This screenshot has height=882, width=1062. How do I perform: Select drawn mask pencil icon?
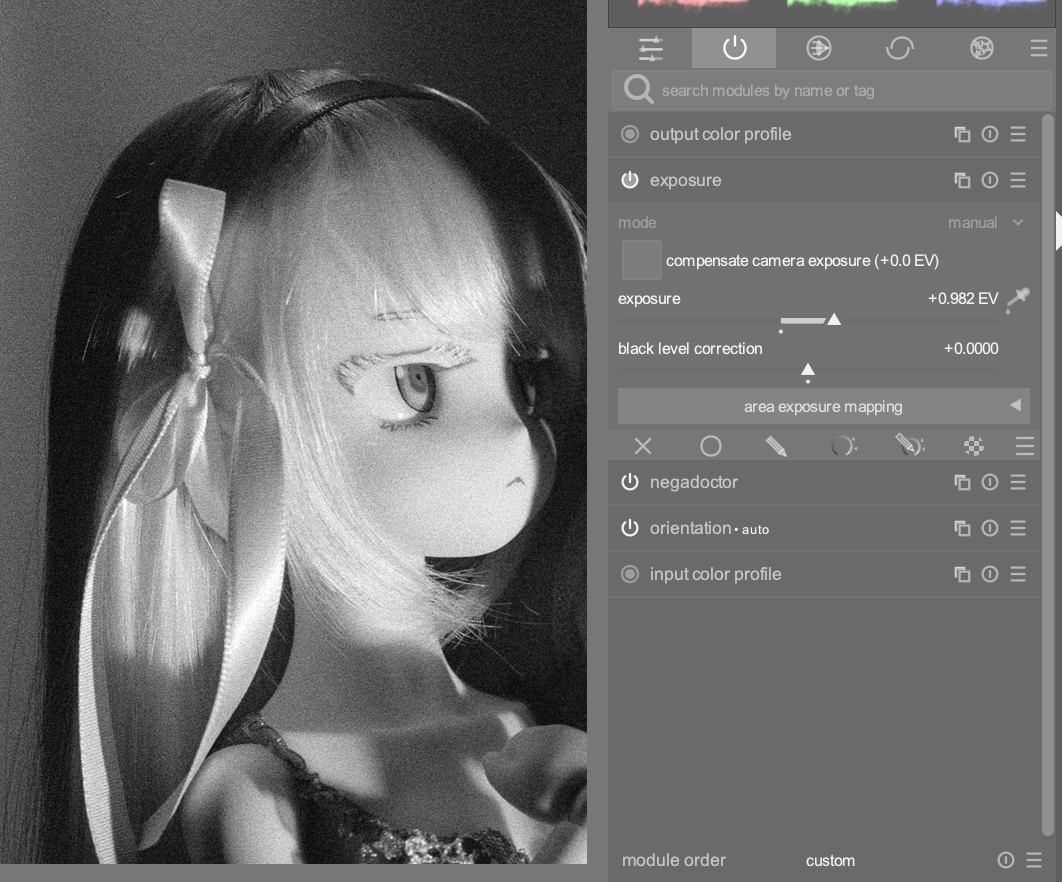coord(776,446)
